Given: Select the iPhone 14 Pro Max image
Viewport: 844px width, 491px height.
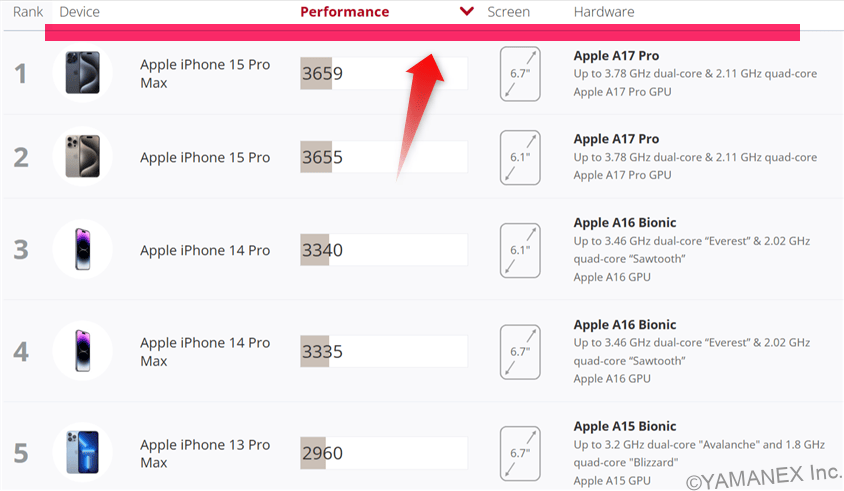Looking at the screenshot, I should pyautogui.click(x=82, y=351).
